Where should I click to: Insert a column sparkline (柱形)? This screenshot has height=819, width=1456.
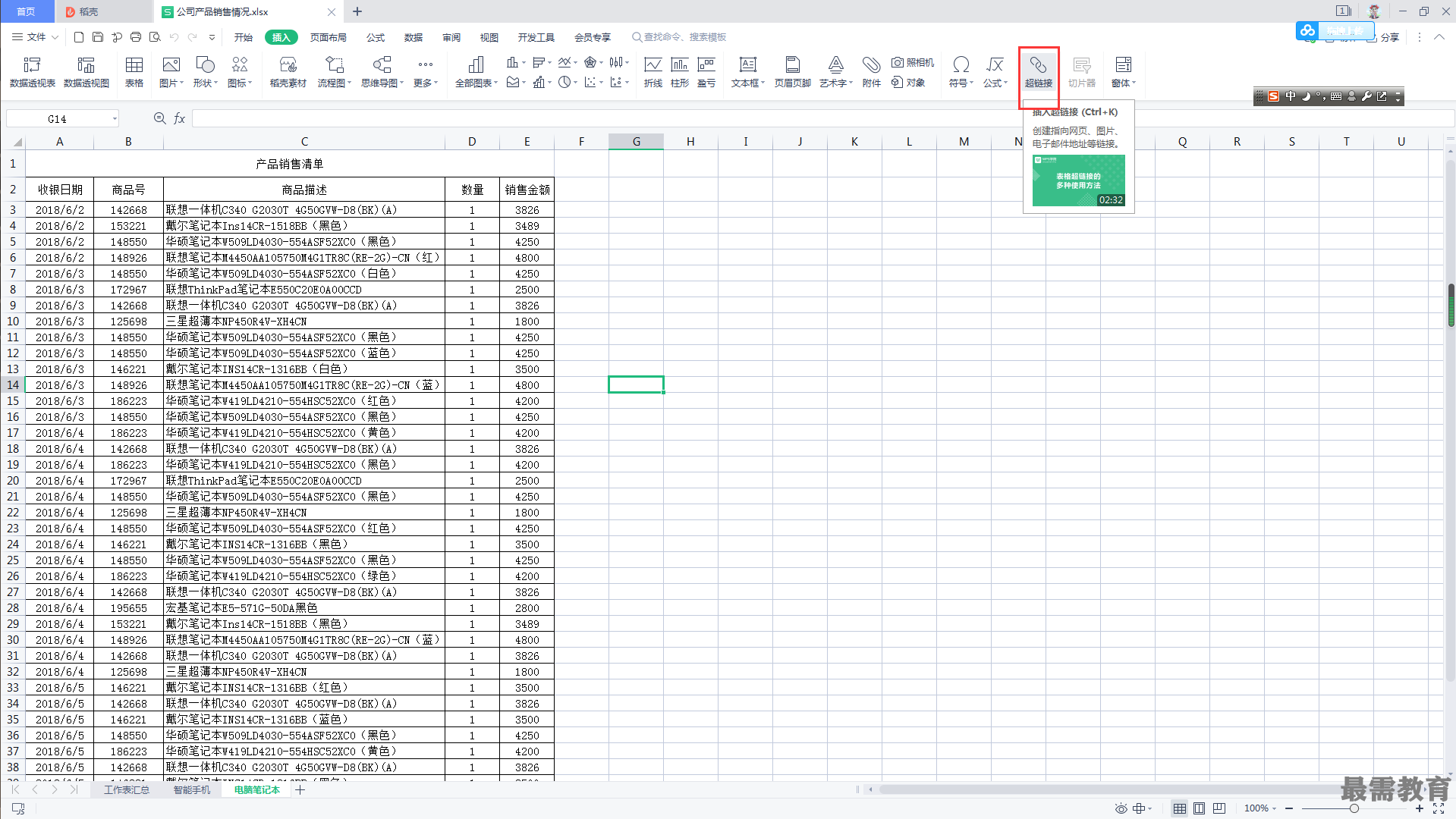click(x=680, y=72)
